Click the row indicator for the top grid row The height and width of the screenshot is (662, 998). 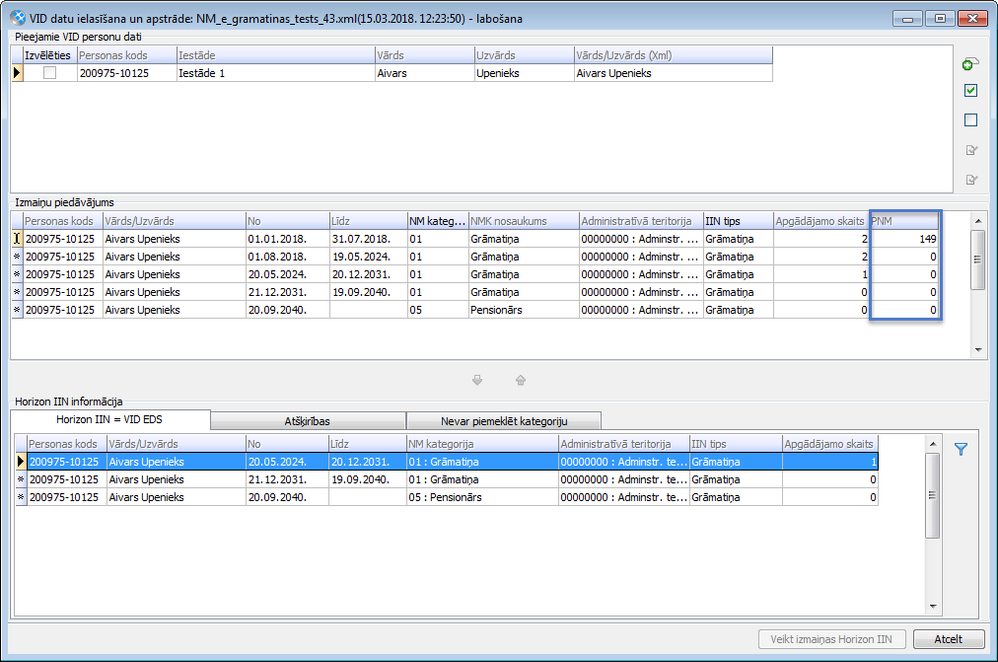coord(17,73)
